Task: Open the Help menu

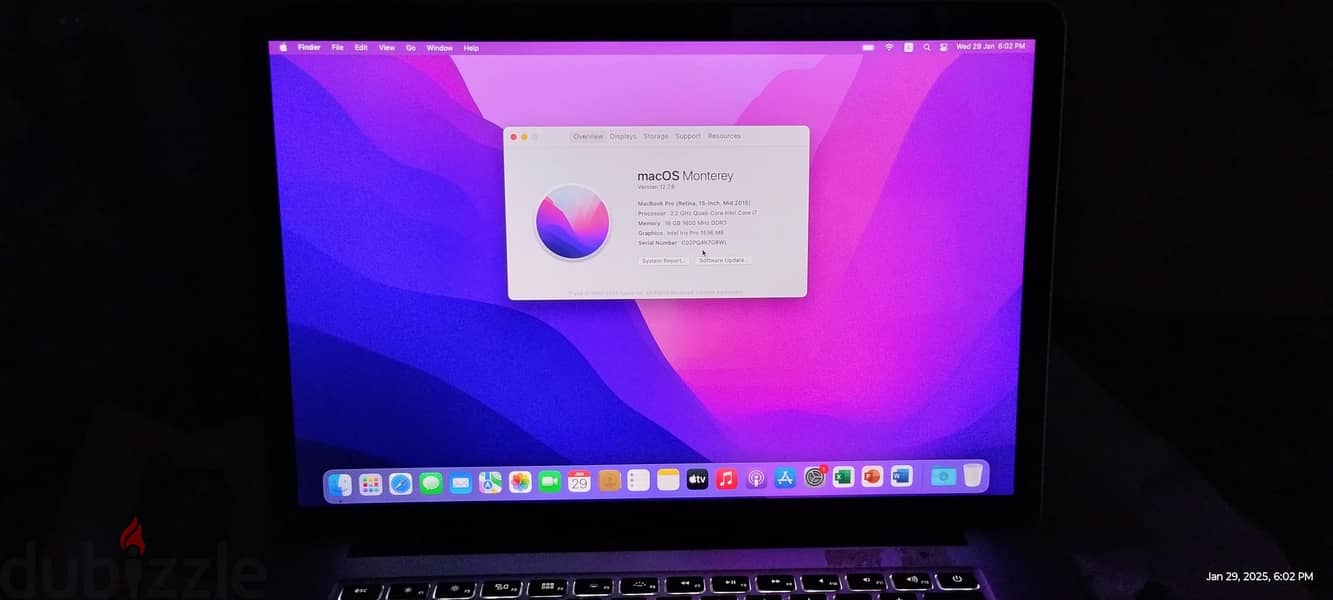Action: coord(471,48)
